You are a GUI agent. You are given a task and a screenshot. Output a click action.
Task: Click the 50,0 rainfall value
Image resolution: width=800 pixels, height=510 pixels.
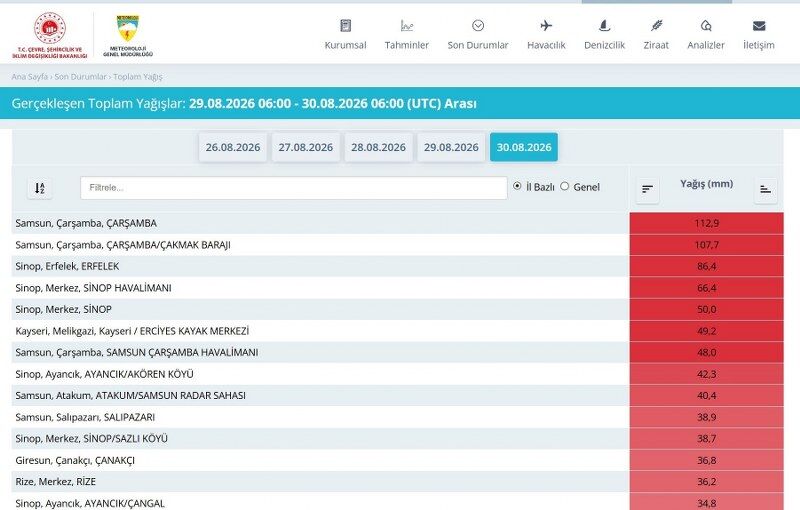click(707, 309)
